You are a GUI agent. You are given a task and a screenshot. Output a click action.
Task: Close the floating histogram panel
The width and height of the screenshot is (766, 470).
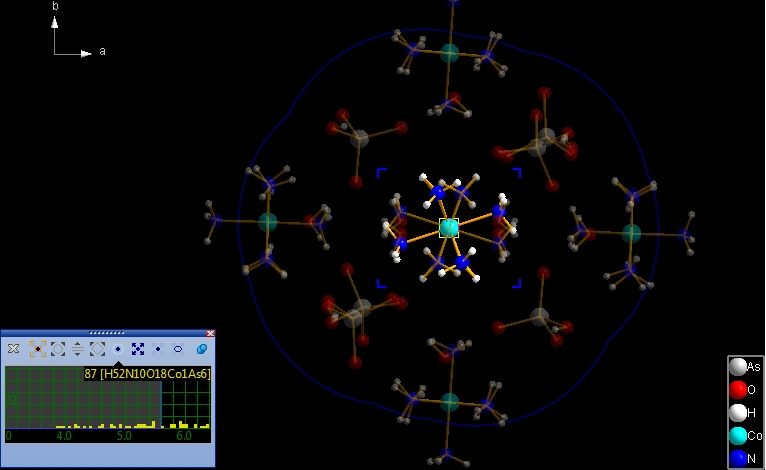pyautogui.click(x=210, y=333)
